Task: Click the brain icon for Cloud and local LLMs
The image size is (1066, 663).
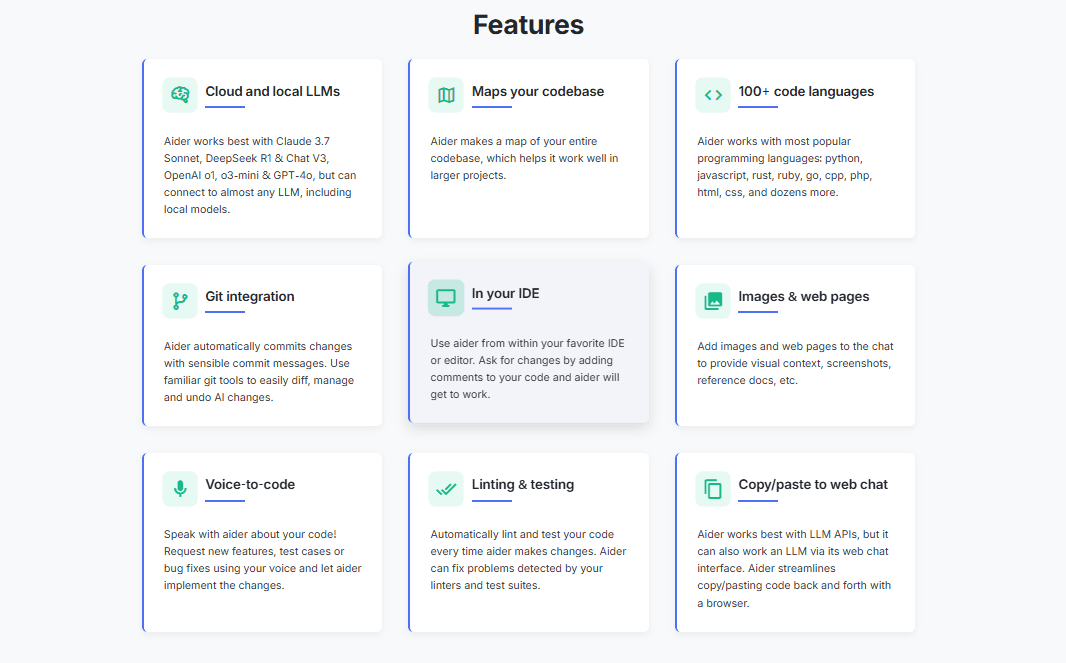Action: pyautogui.click(x=180, y=95)
